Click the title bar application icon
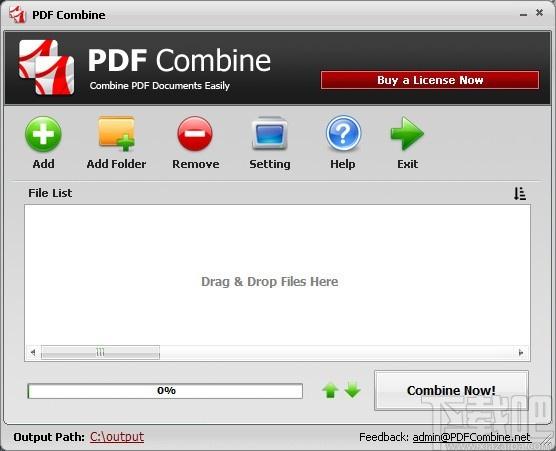The width and height of the screenshot is (556, 451). point(17,15)
